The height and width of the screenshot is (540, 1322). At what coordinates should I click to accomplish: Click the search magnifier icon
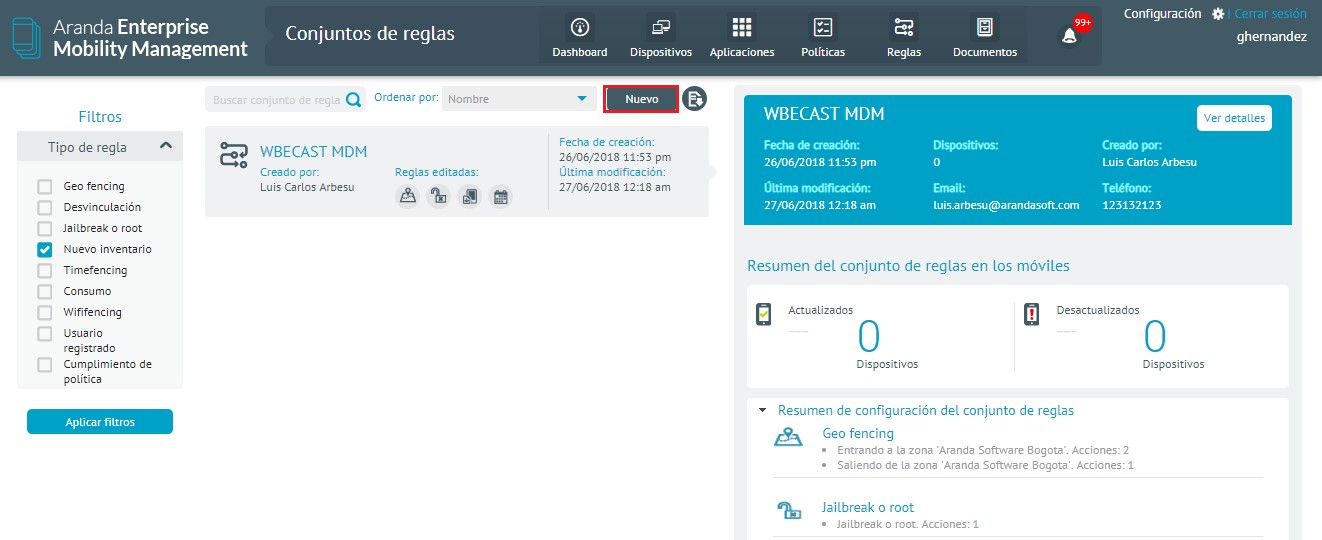pyautogui.click(x=353, y=99)
